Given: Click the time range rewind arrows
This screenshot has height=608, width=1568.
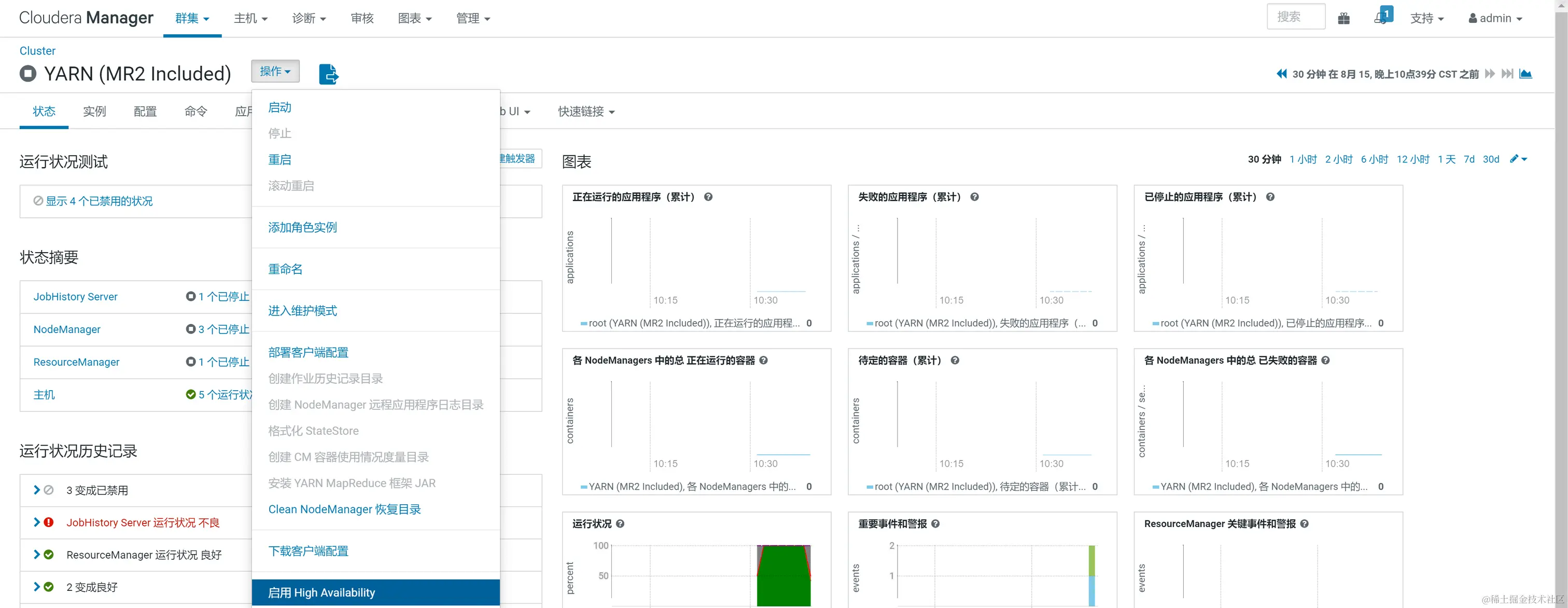Looking at the screenshot, I should (1281, 74).
